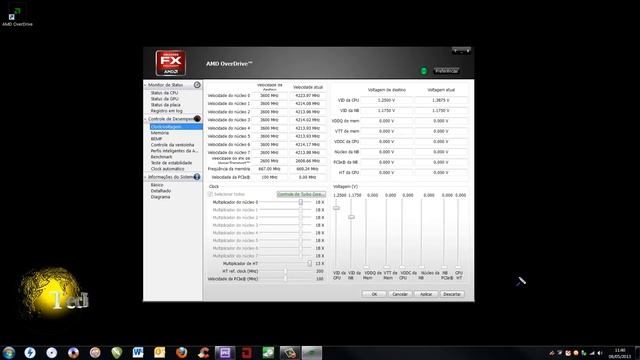Open the volume control in system tray

(600, 353)
